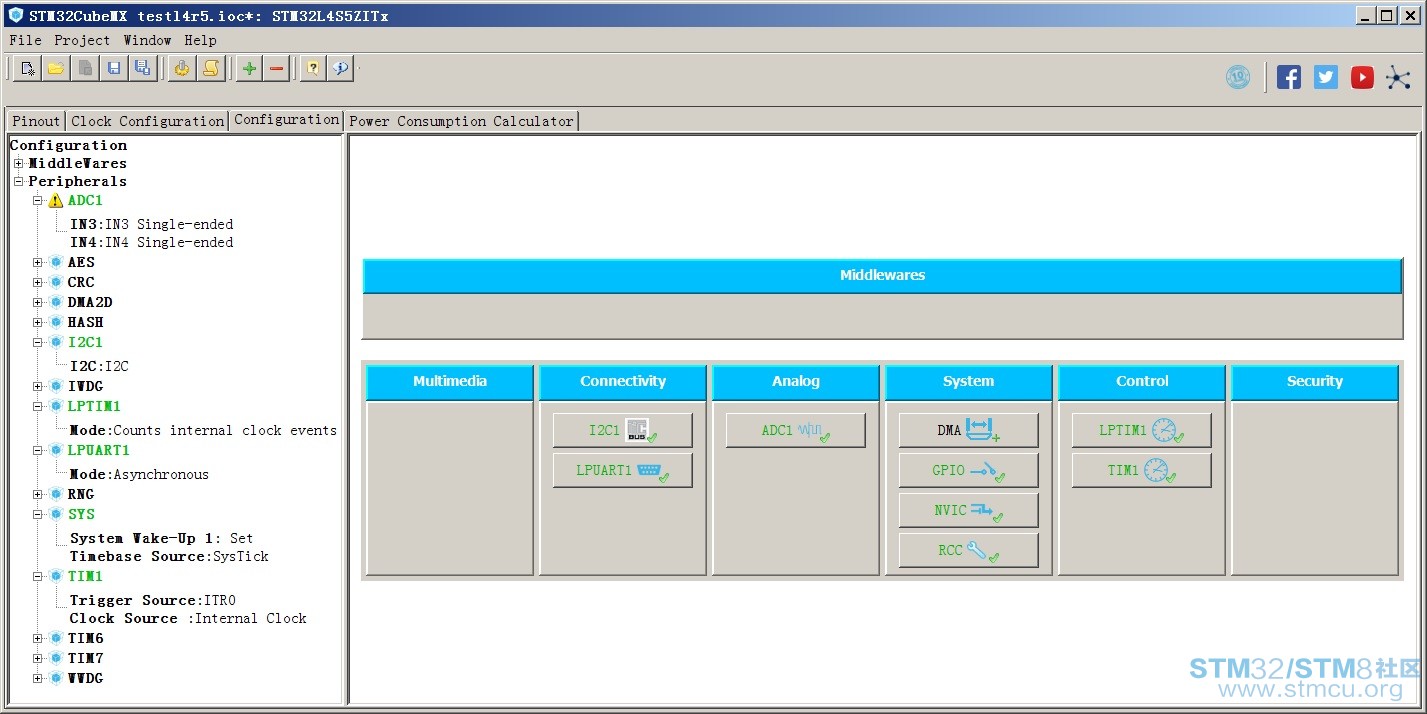Click the green plus toolbar icon
The width and height of the screenshot is (1427, 714).
[249, 68]
